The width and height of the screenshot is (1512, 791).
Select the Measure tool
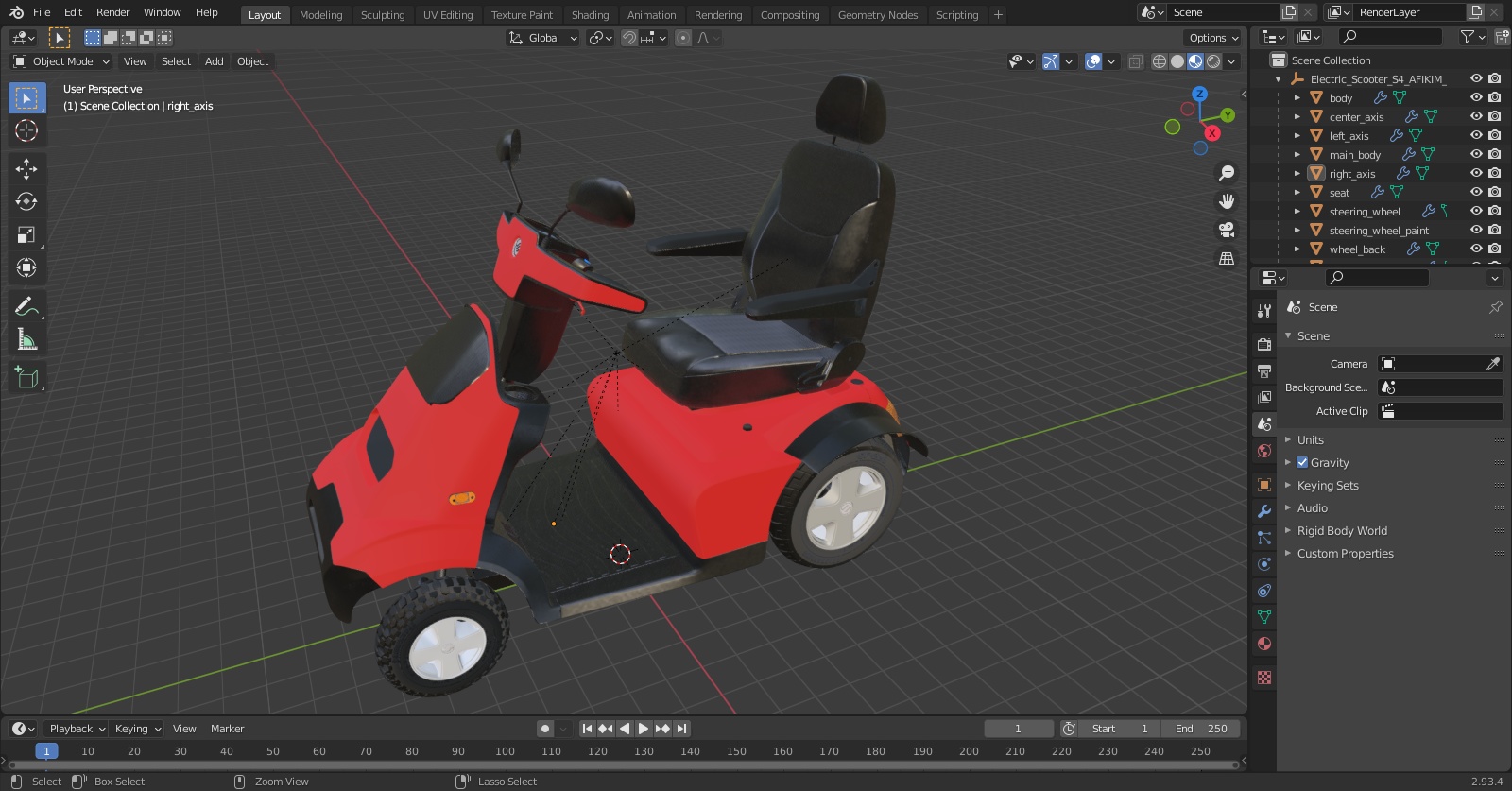[26, 339]
